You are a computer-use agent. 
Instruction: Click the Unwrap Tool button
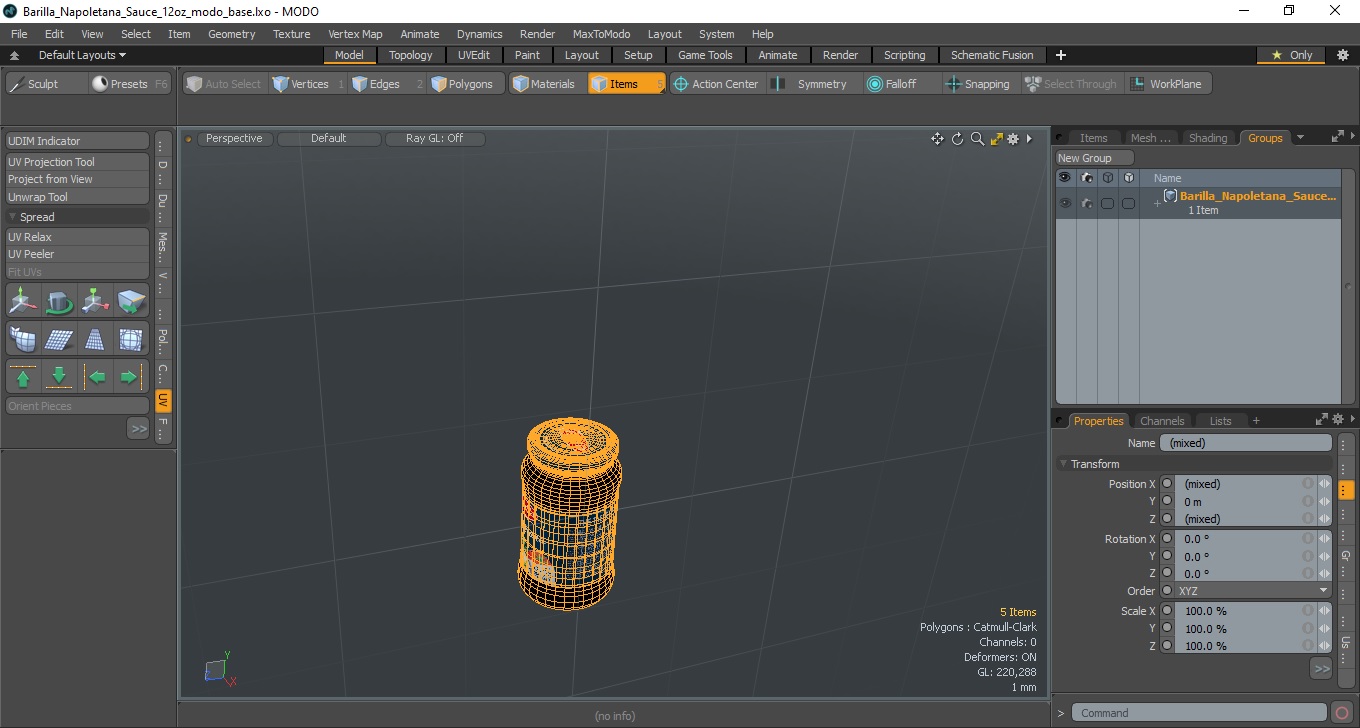coord(77,197)
